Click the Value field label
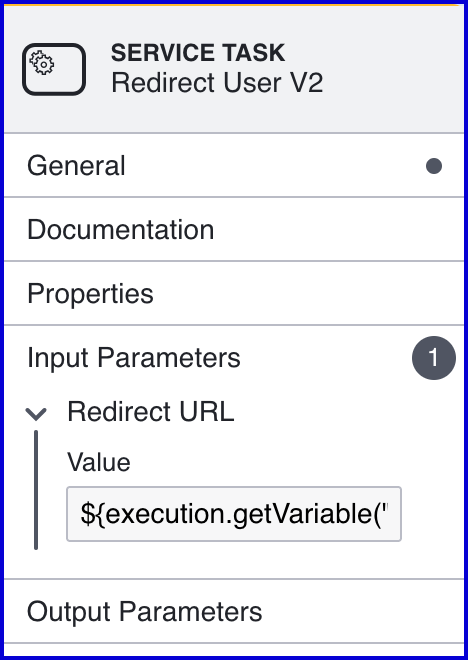468x660 pixels. [99, 462]
